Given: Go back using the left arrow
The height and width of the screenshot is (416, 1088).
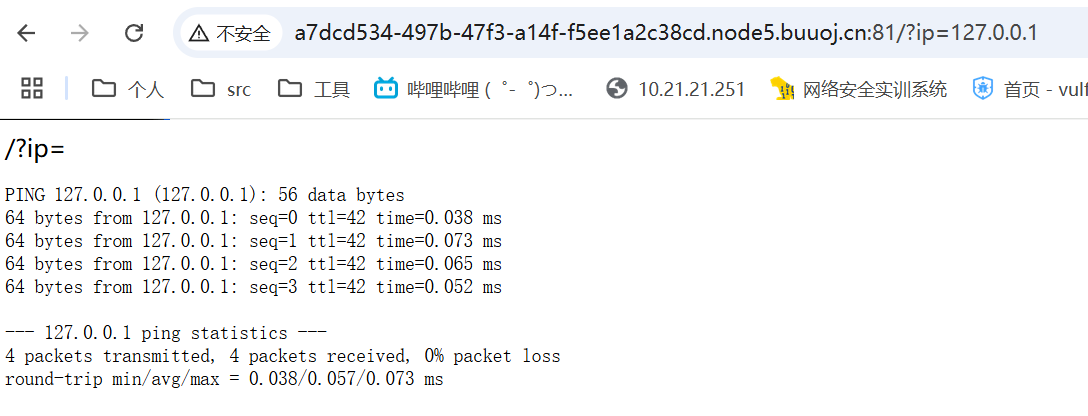Looking at the screenshot, I should pyautogui.click(x=26, y=33).
